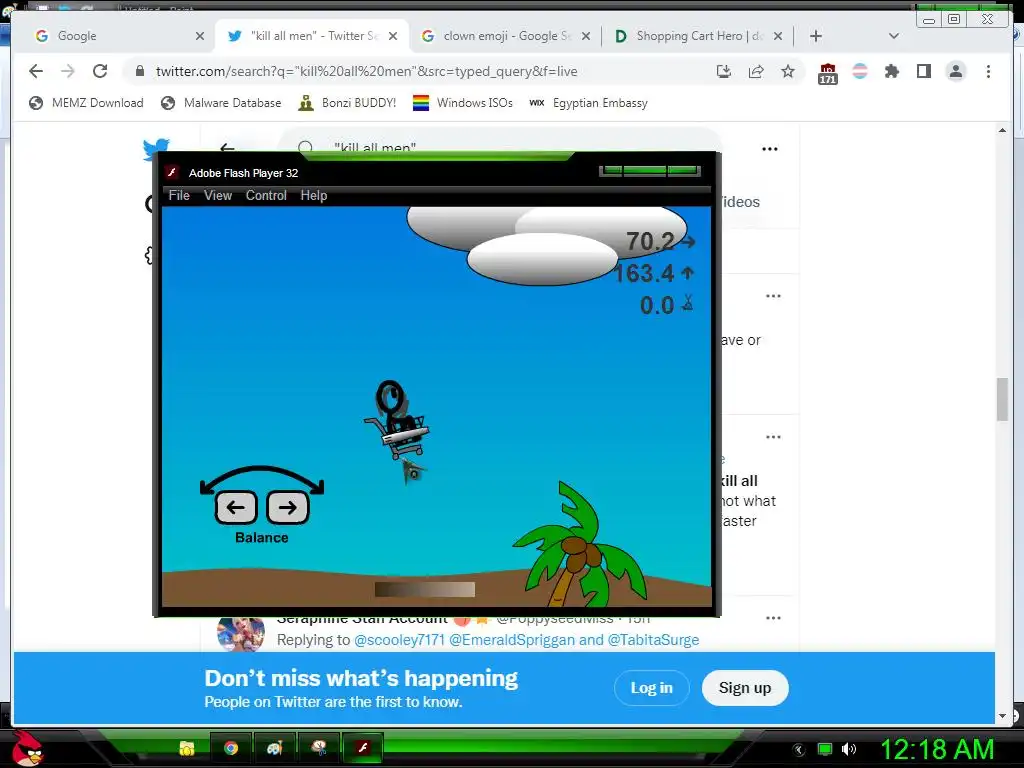Click the Sign up button

[x=744, y=688]
